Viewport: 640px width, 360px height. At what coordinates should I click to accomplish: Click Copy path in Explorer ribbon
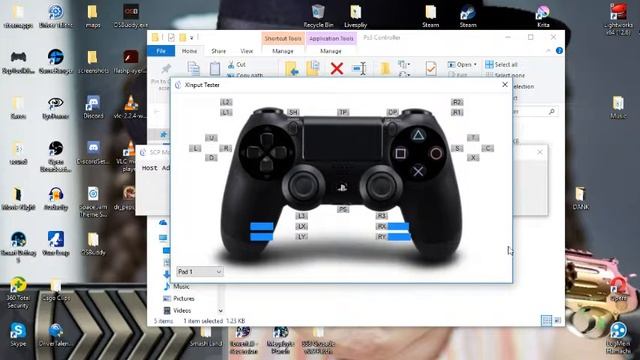click(x=245, y=75)
